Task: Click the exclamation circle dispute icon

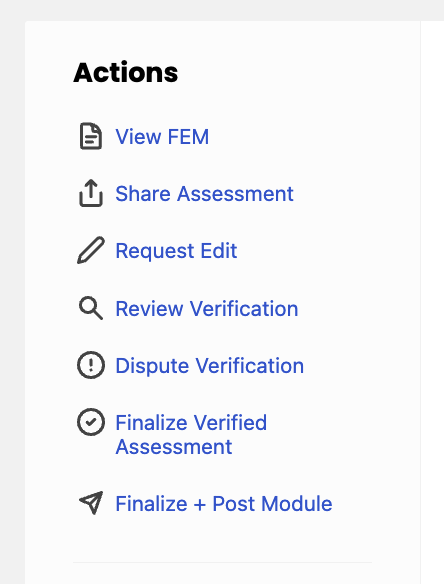Action: point(91,365)
